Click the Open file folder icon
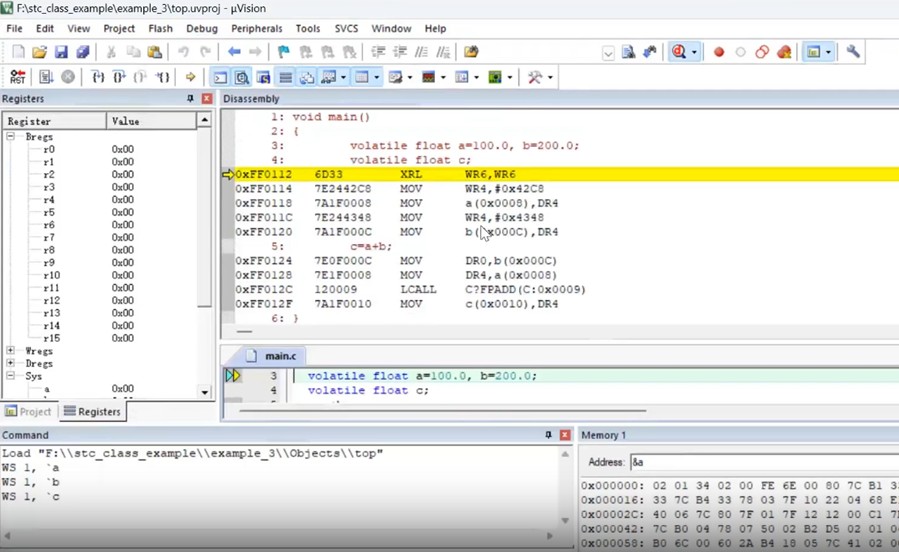Screen dimensions: 899x552 [39, 52]
